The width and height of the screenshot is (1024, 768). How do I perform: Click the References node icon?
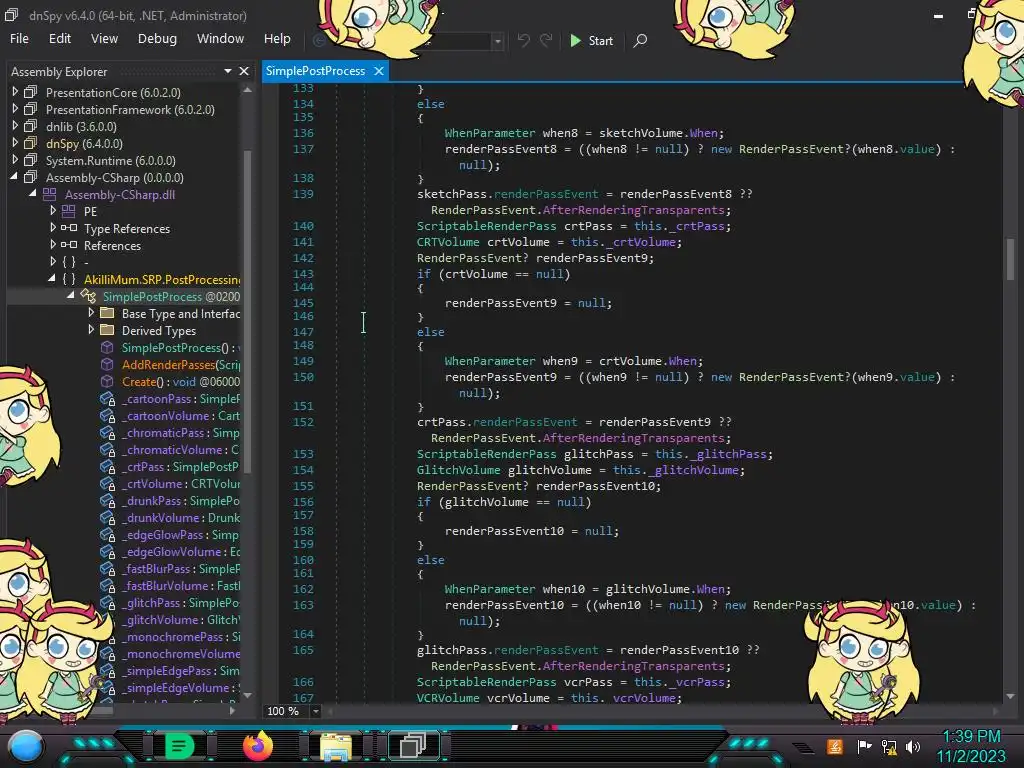tap(69, 245)
